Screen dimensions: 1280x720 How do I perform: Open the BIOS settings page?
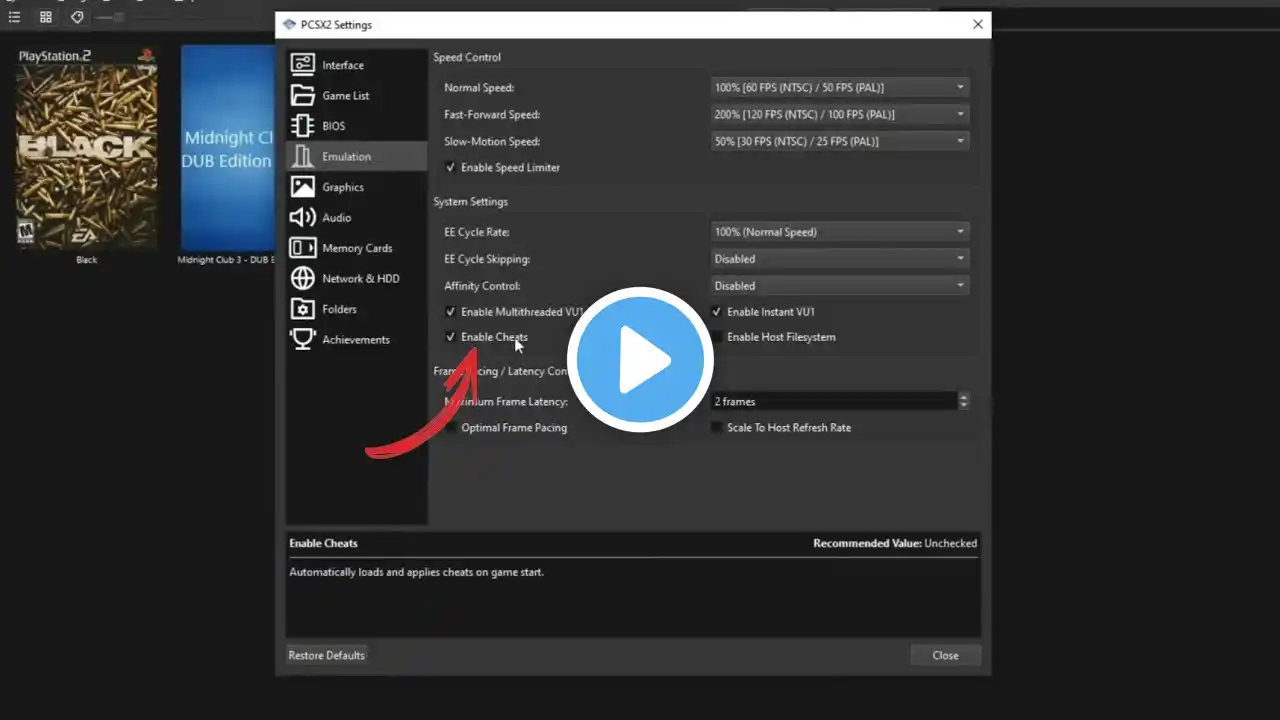point(356,126)
